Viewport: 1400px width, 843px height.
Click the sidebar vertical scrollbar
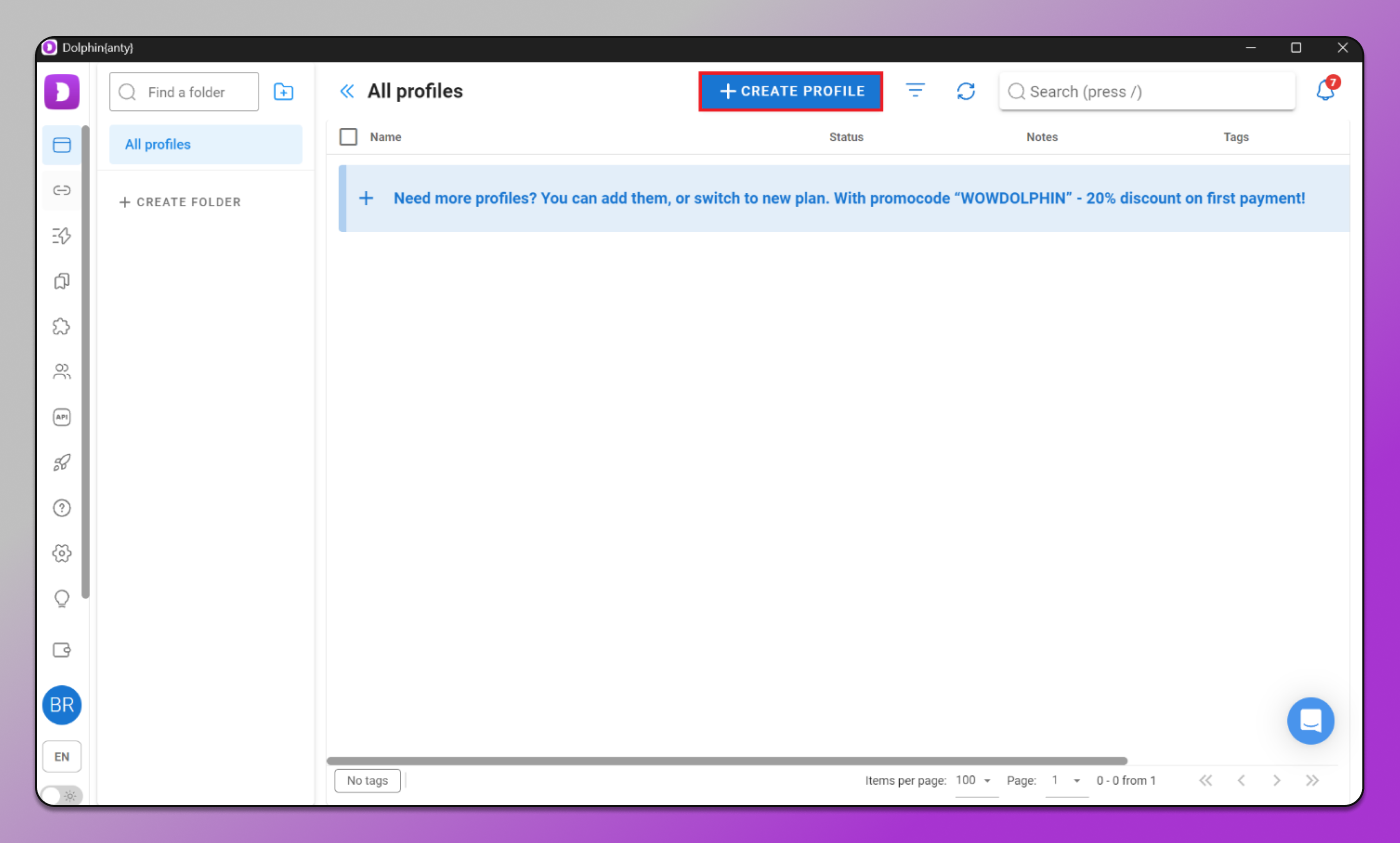tap(86, 362)
